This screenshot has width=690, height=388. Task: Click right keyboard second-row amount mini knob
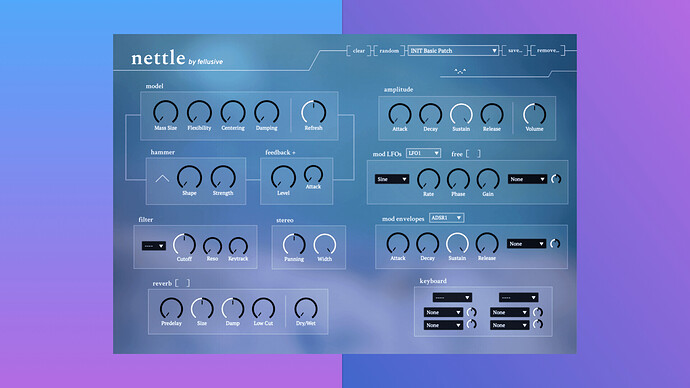[x=538, y=324]
